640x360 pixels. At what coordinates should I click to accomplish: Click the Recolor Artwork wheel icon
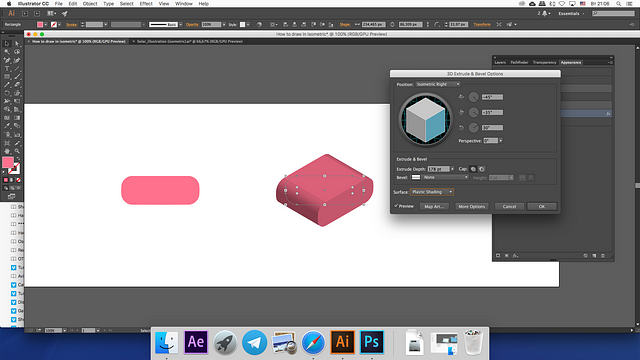[x=259, y=24]
